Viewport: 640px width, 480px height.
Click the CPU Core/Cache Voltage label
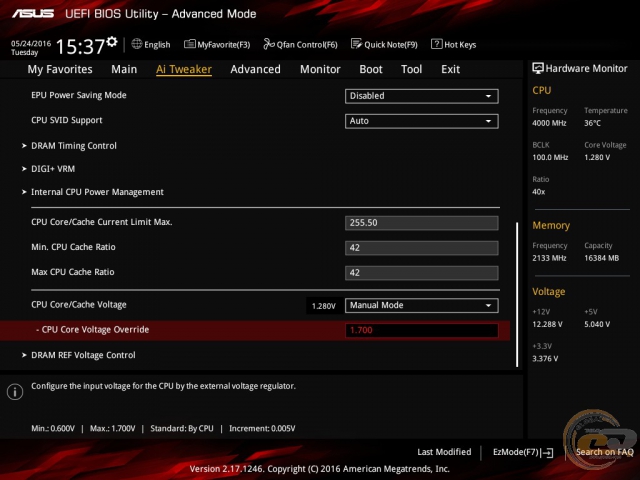pyautogui.click(x=79, y=304)
